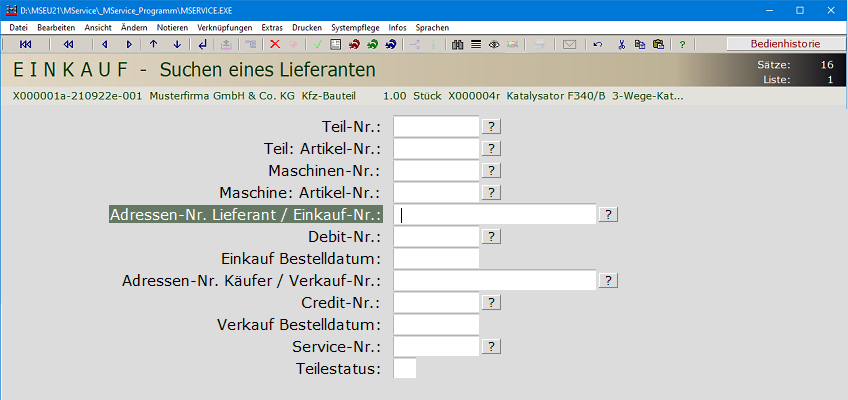The height and width of the screenshot is (400, 848).
Task: Click the undo arrow icon
Action: point(598,44)
